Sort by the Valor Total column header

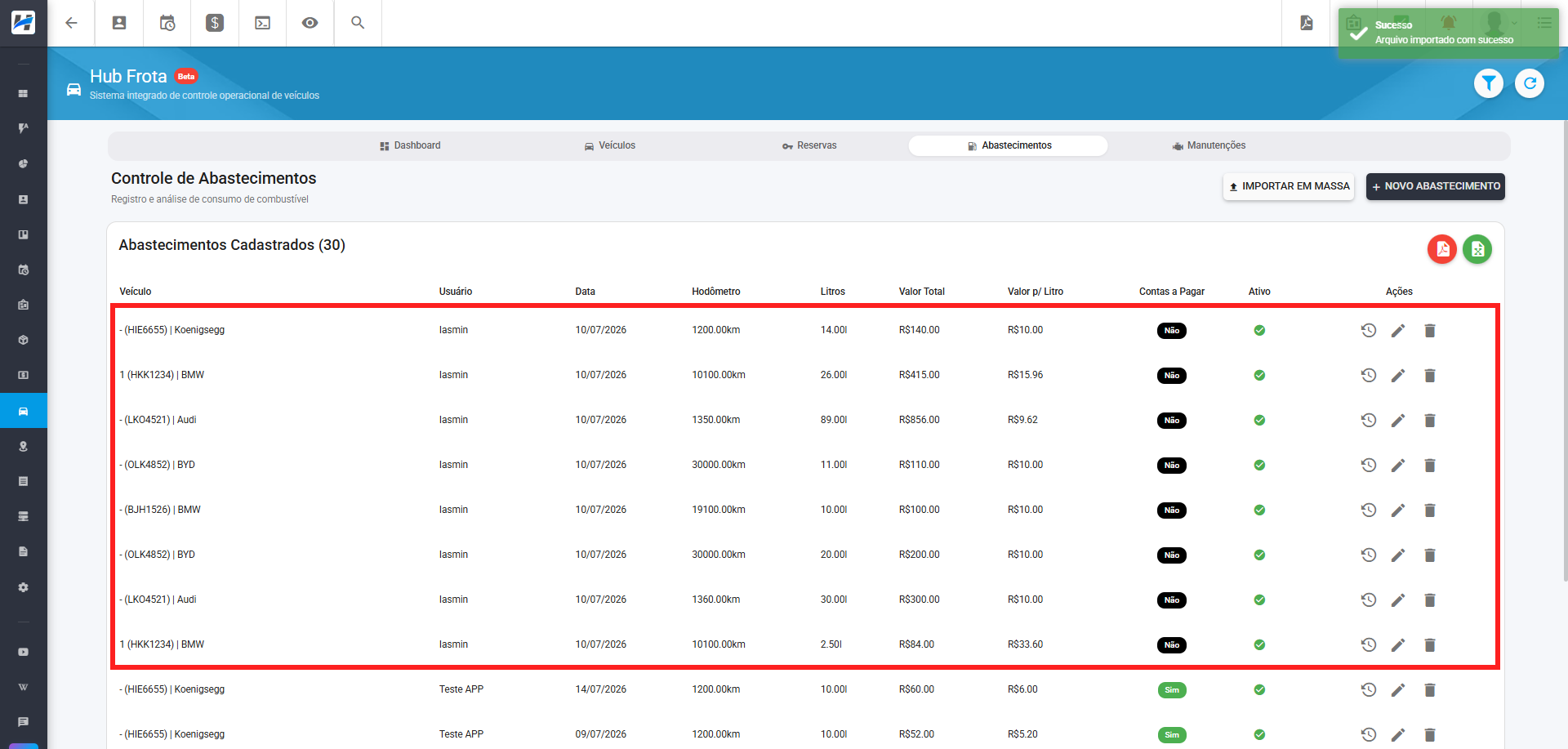pyautogui.click(x=921, y=292)
